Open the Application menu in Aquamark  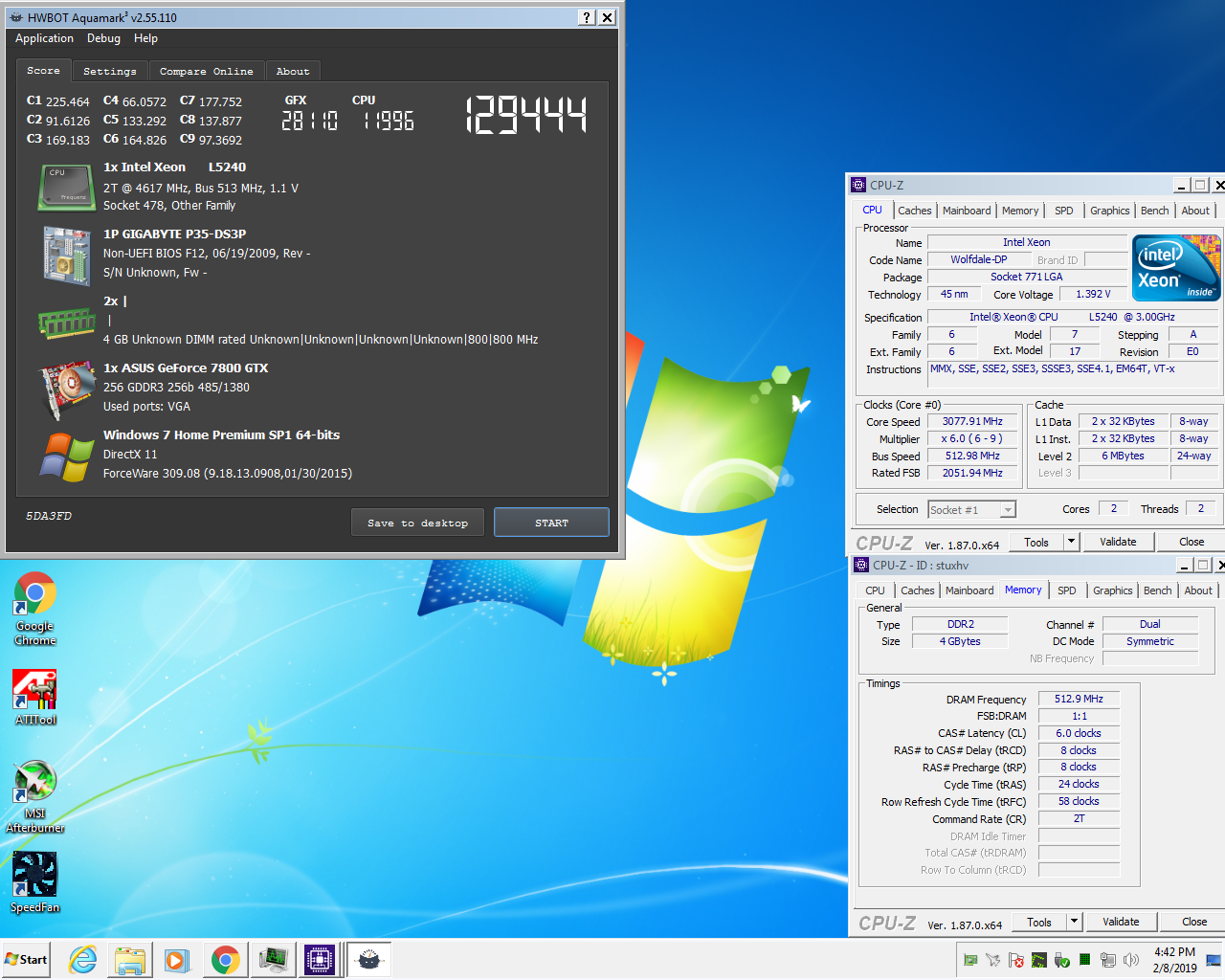point(44,38)
